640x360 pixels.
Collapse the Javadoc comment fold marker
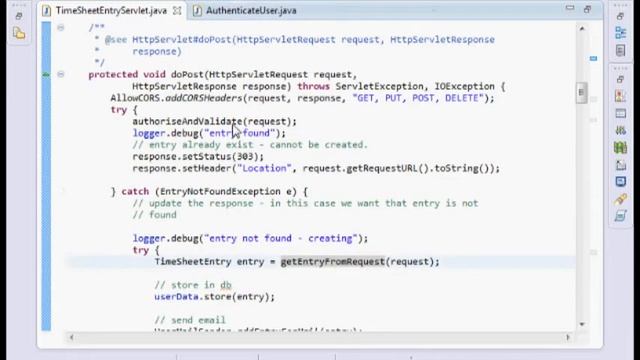point(60,28)
